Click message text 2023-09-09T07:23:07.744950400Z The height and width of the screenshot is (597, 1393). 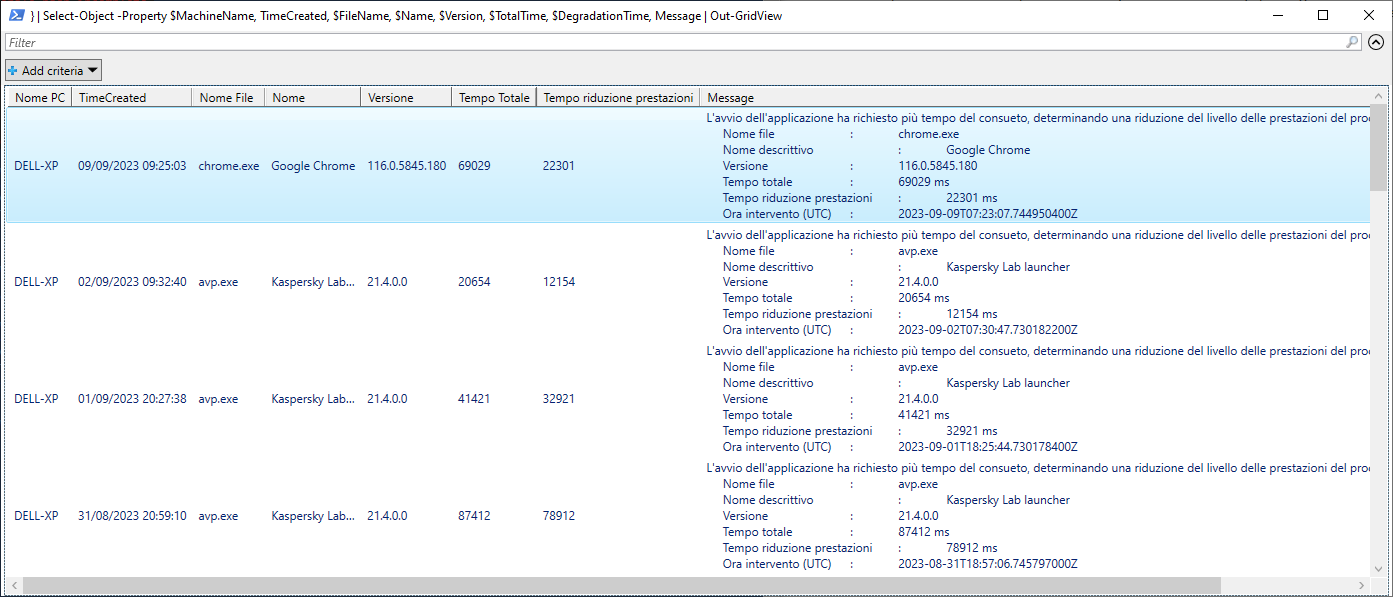[988, 214]
